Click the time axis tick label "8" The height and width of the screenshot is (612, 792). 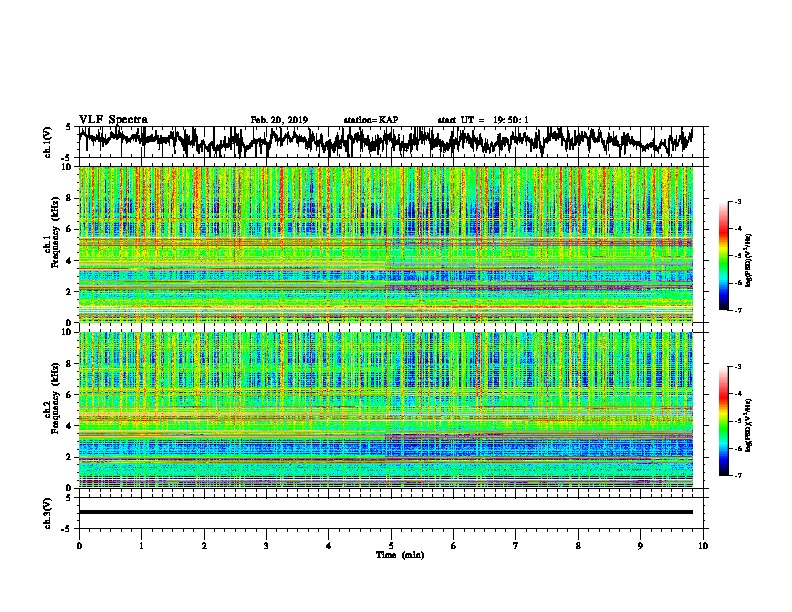[578, 546]
